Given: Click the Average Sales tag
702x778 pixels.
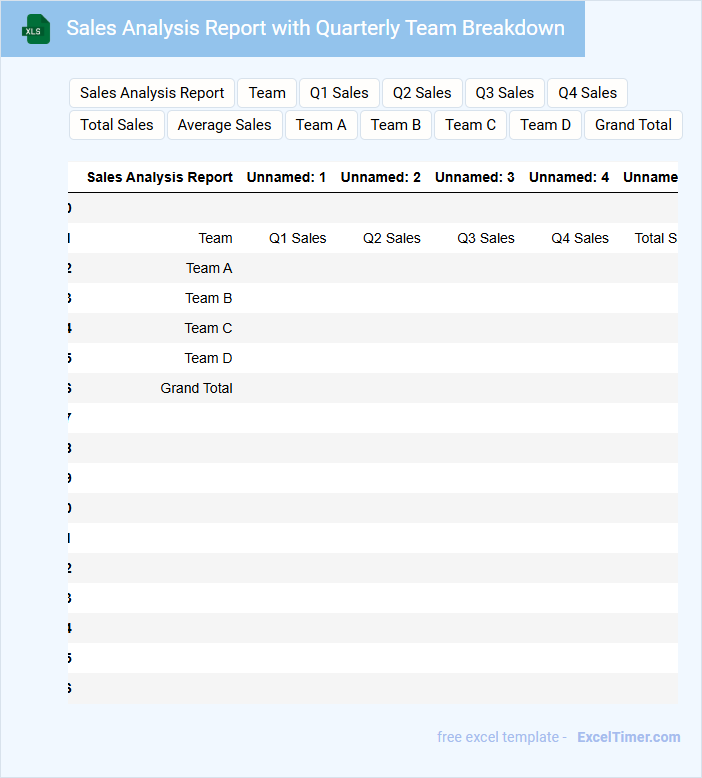Looking at the screenshot, I should (x=225, y=125).
